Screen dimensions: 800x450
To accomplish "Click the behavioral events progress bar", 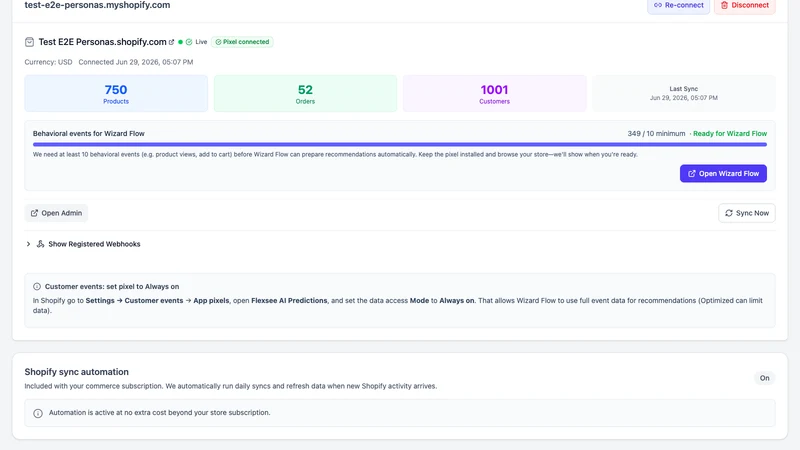I will (x=399, y=144).
